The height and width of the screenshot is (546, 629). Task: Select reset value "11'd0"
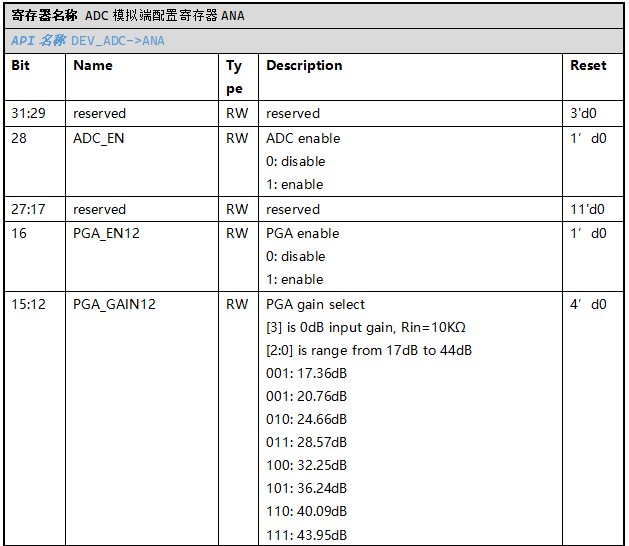coord(587,209)
